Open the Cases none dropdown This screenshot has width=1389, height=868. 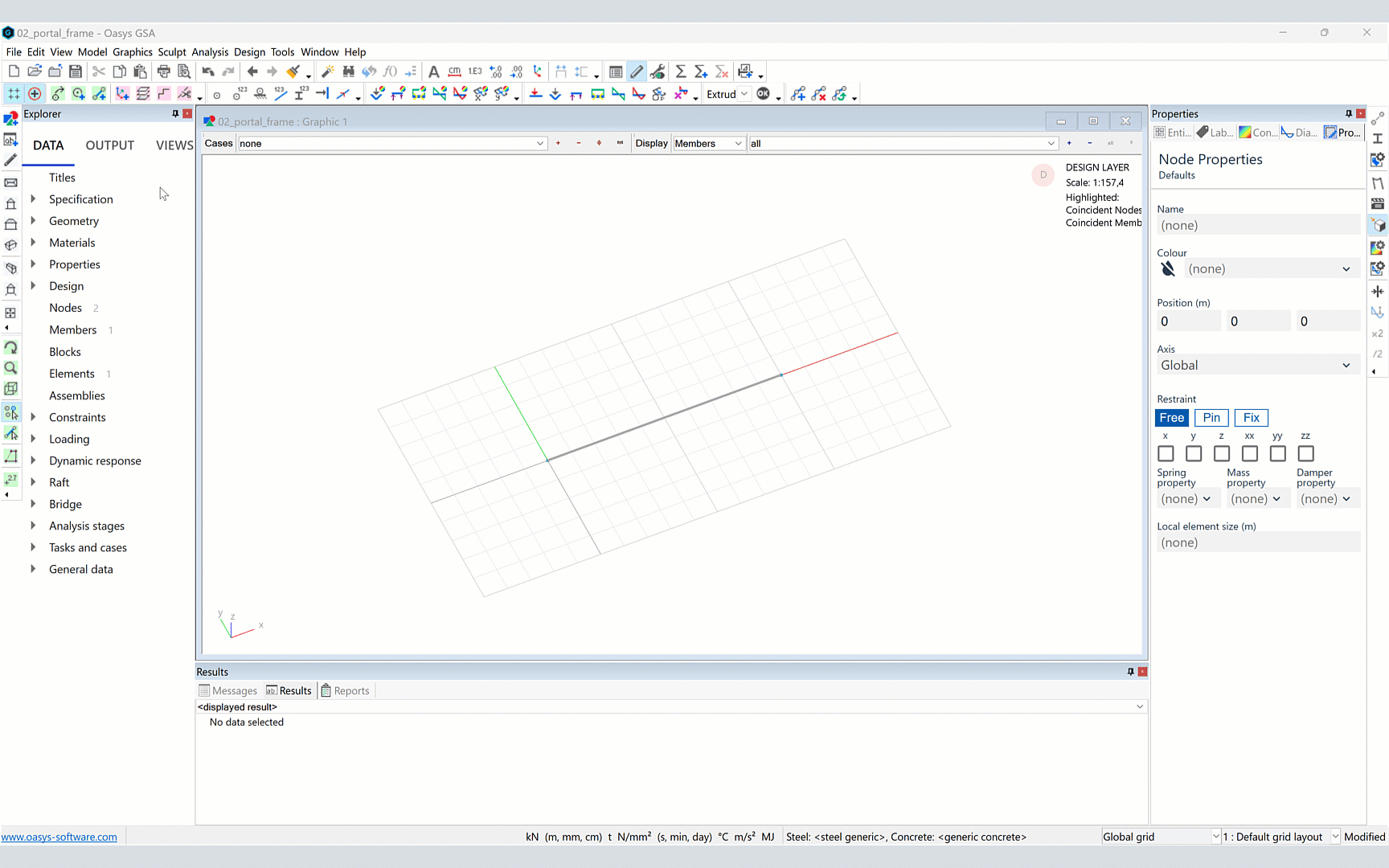coord(391,144)
